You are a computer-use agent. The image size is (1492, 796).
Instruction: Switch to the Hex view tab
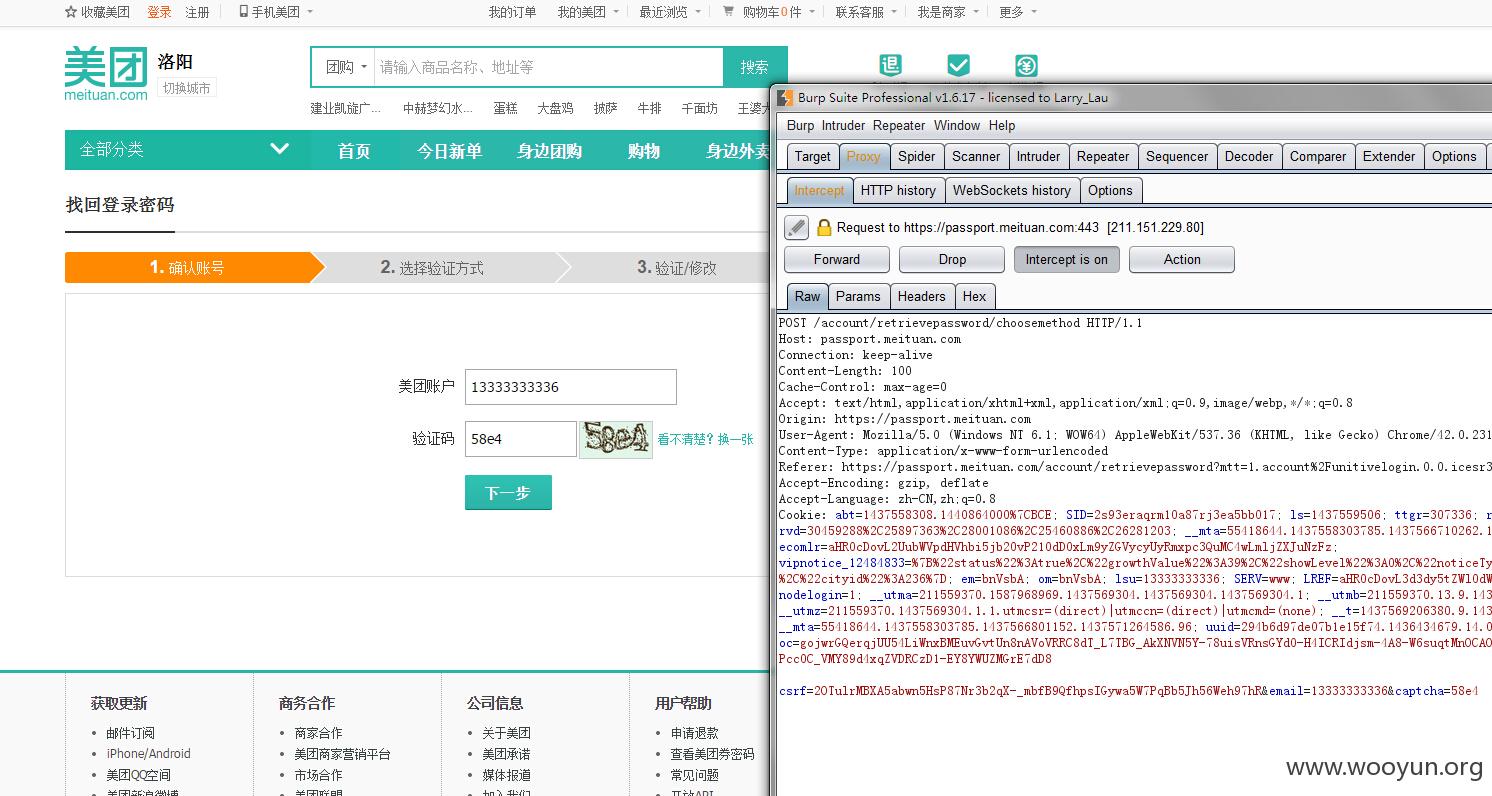974,296
